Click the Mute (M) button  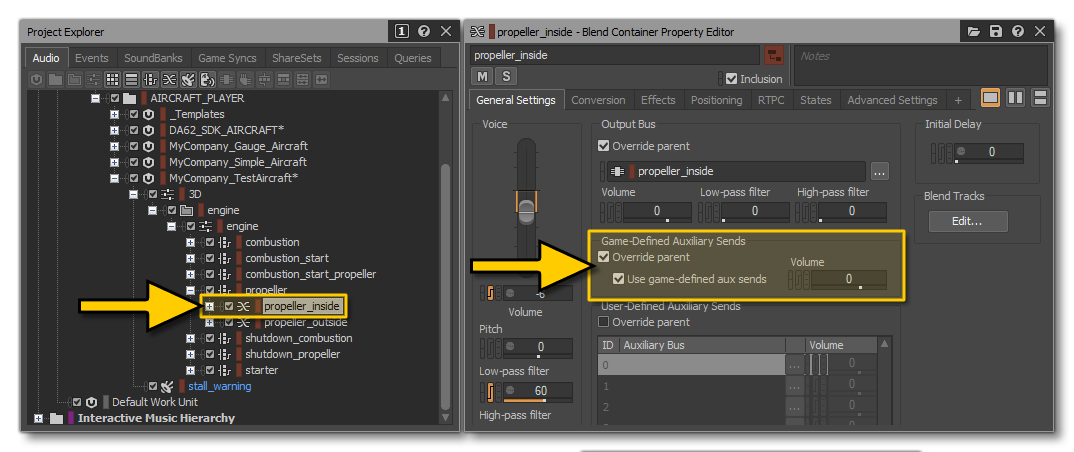[483, 77]
